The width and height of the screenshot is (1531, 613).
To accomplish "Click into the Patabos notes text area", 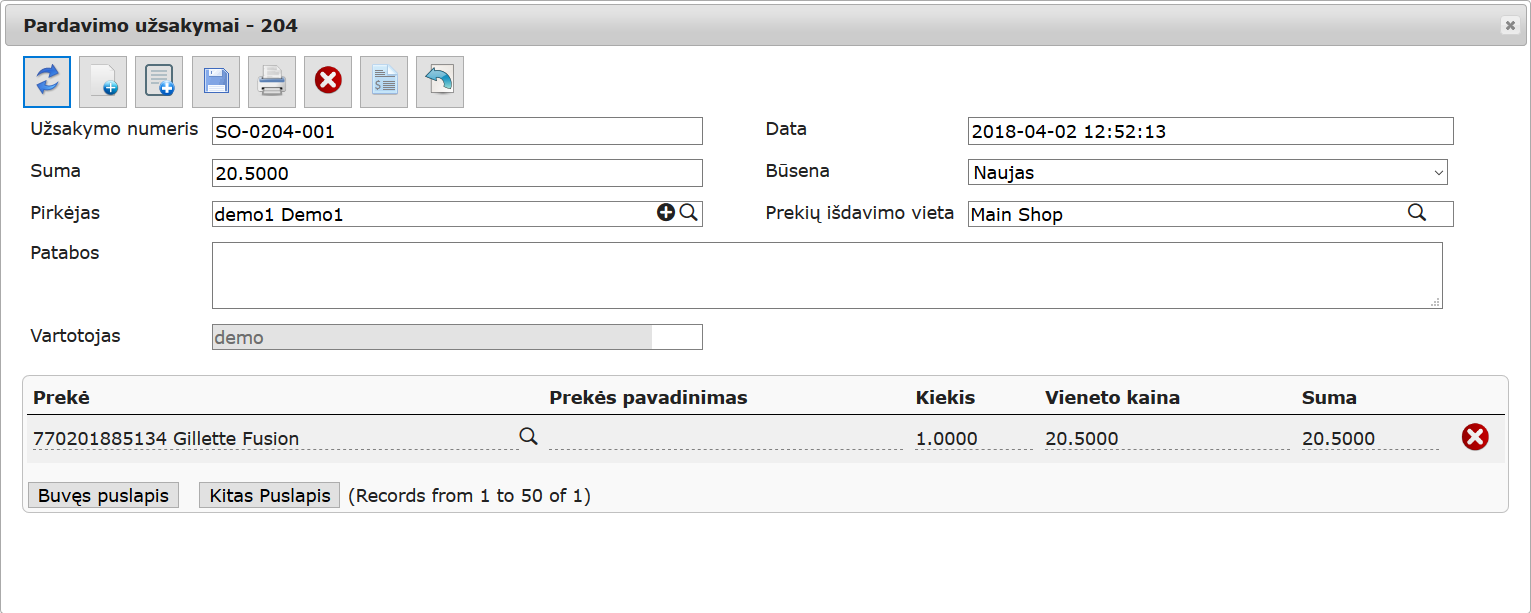I will (x=827, y=275).
